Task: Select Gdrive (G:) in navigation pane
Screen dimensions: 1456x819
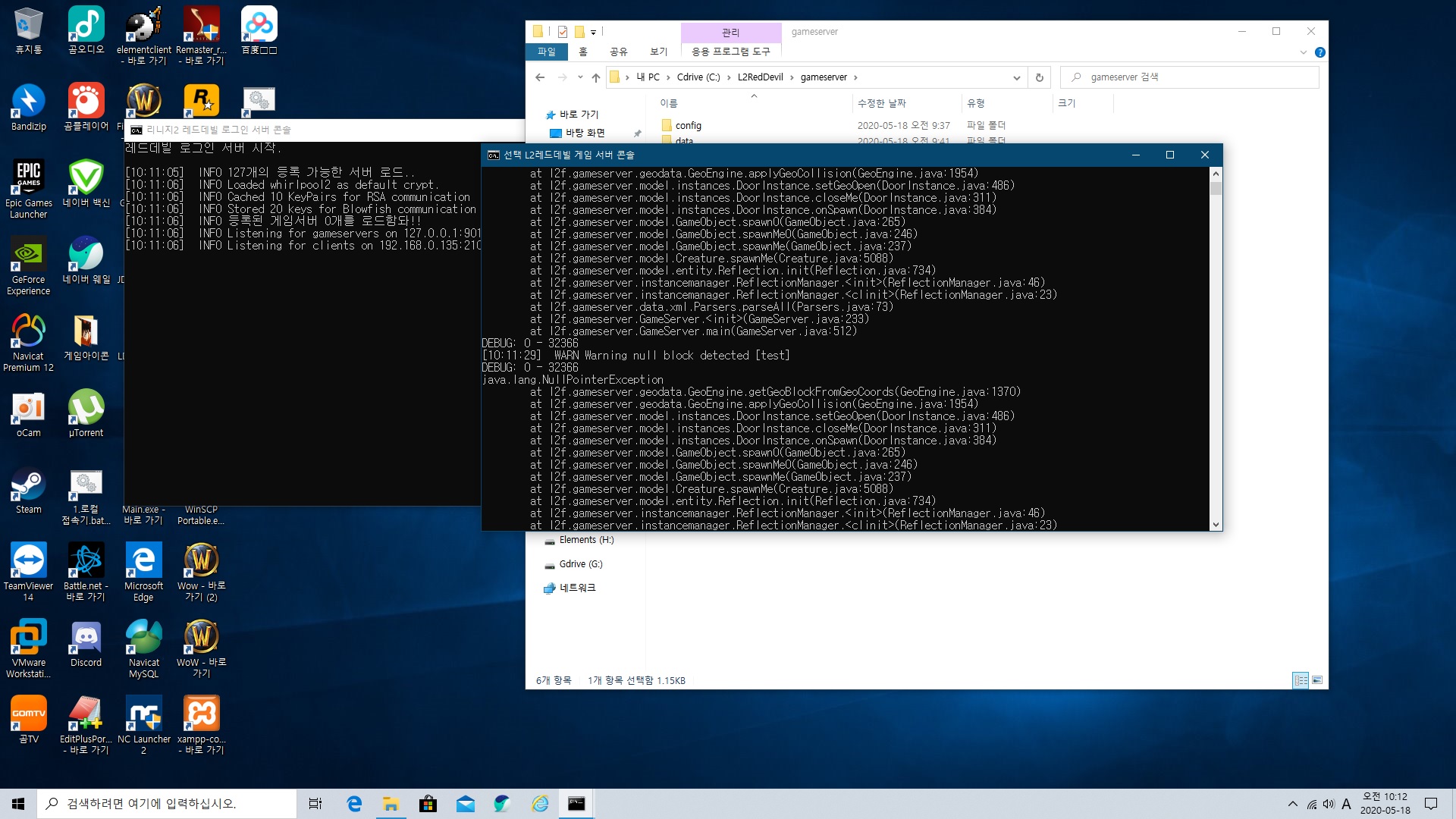Action: pyautogui.click(x=580, y=564)
